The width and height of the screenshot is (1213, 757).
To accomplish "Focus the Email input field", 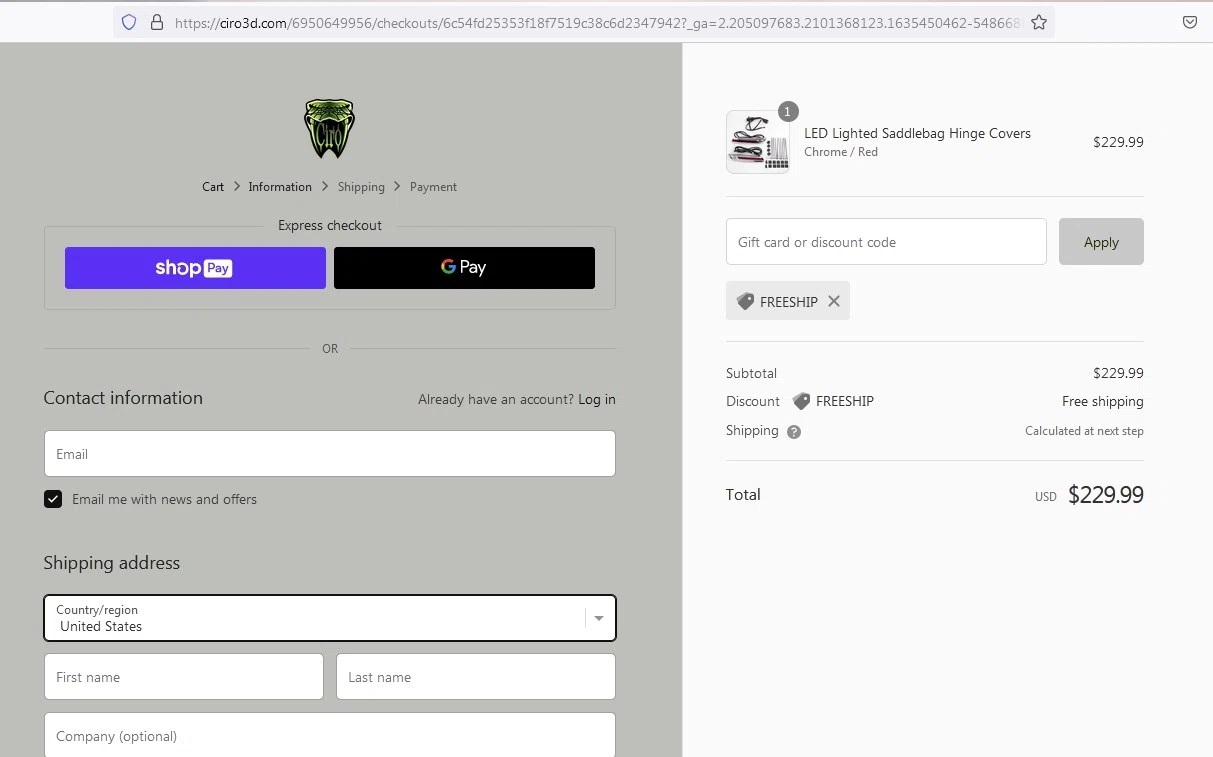I will tap(330, 454).
